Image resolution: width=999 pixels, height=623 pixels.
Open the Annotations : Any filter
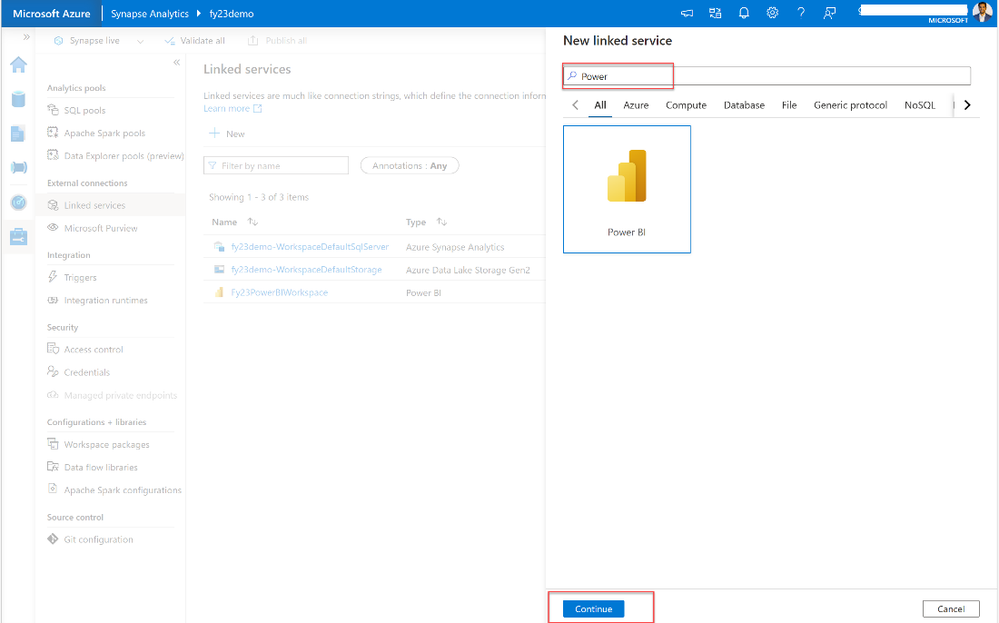410,166
